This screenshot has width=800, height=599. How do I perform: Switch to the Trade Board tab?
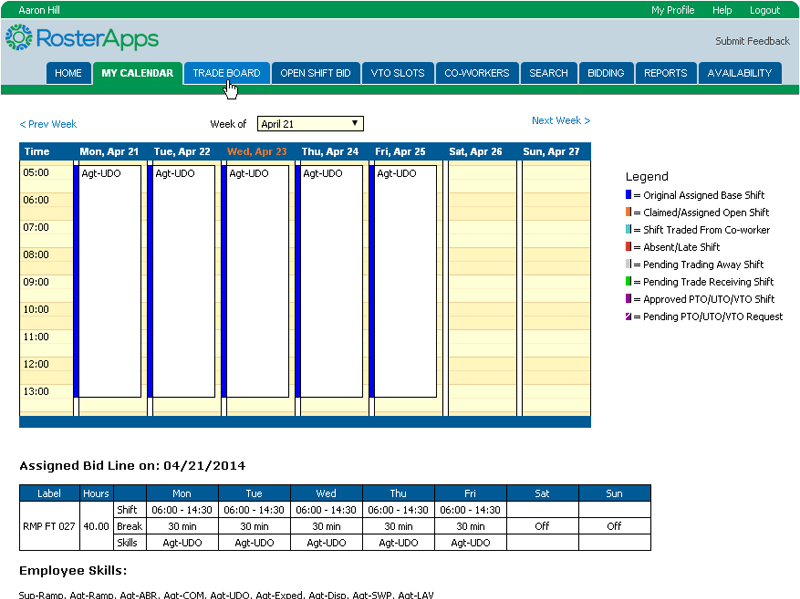[x=226, y=73]
